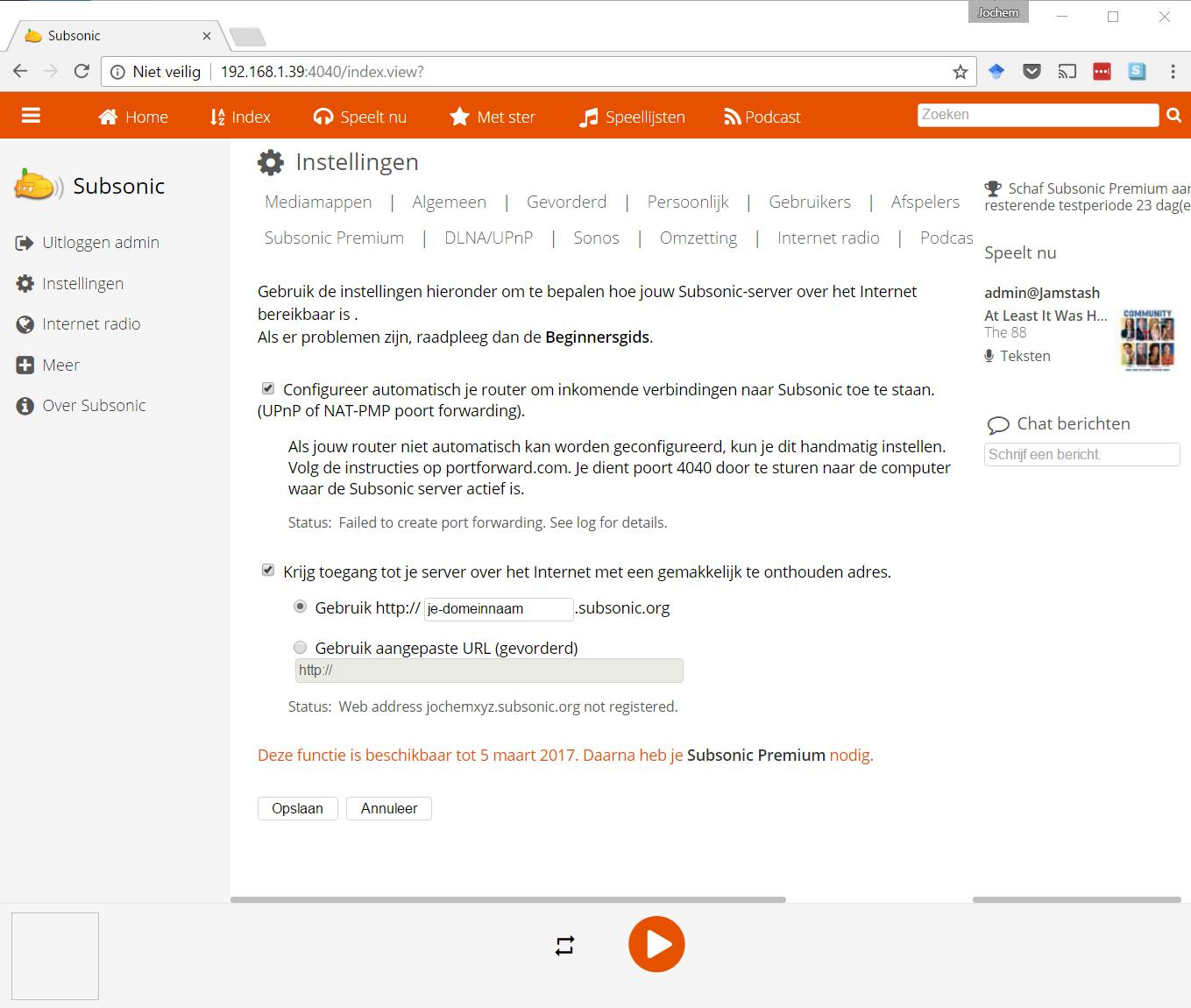
Task: Switch to the Afspelers settings tab
Action: [x=925, y=202]
